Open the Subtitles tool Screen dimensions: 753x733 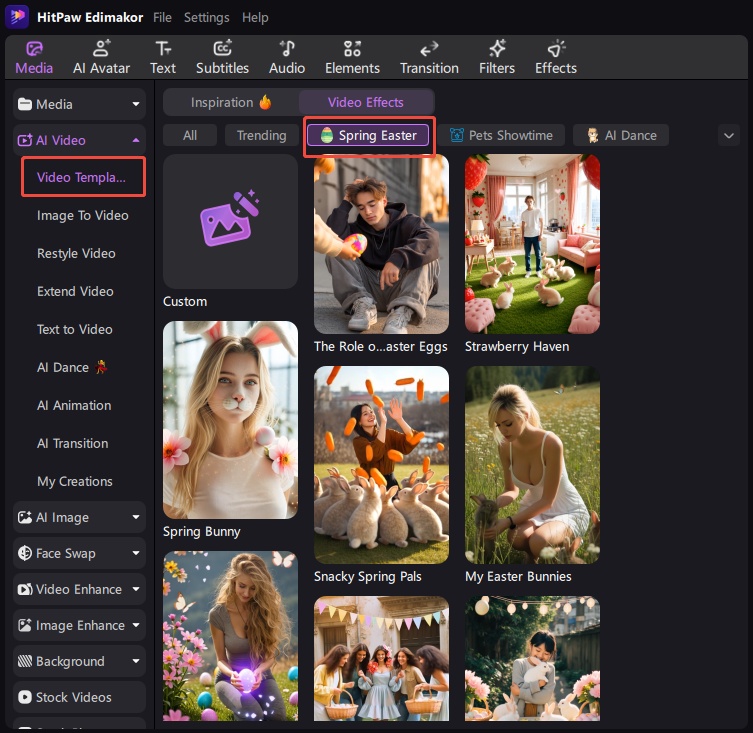click(222, 57)
